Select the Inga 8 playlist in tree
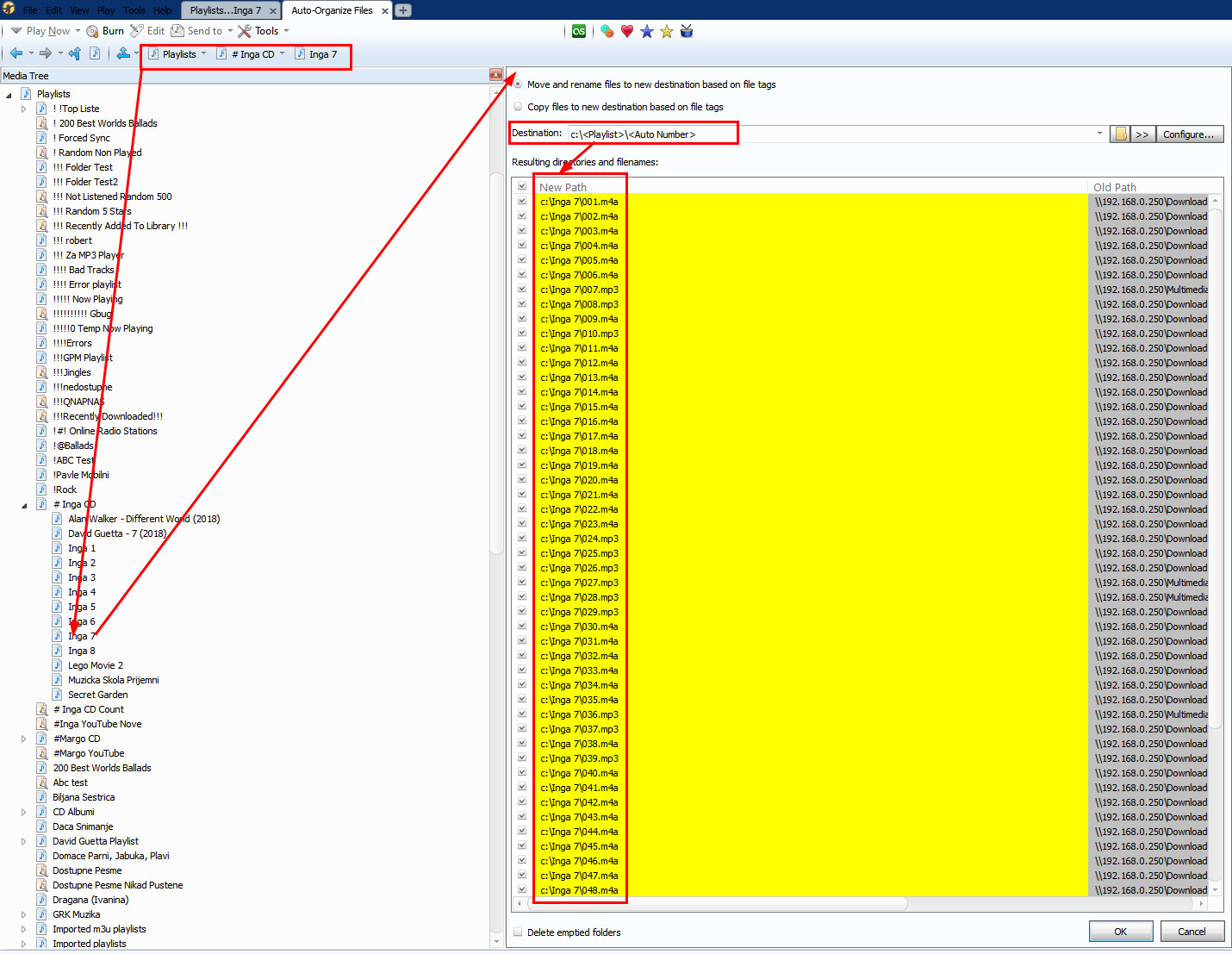1232x954 pixels. point(82,651)
